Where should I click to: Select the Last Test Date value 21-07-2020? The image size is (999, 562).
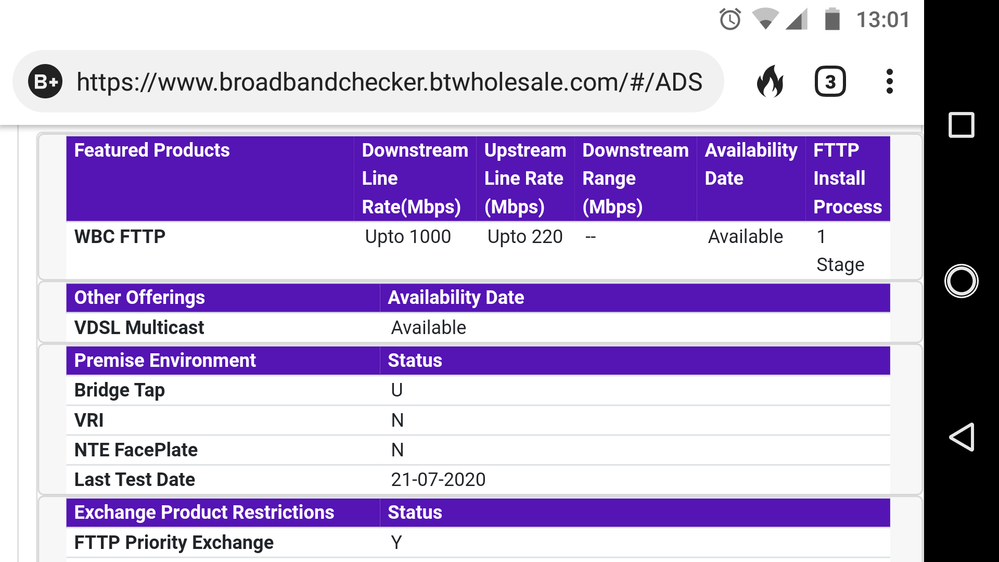point(438,480)
